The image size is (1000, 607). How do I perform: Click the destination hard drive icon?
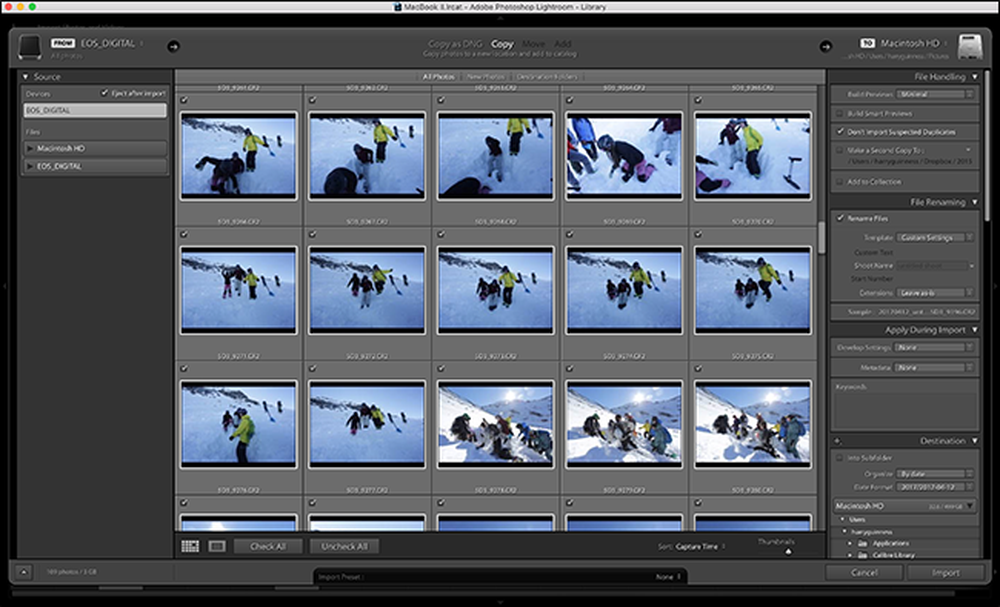tap(970, 47)
